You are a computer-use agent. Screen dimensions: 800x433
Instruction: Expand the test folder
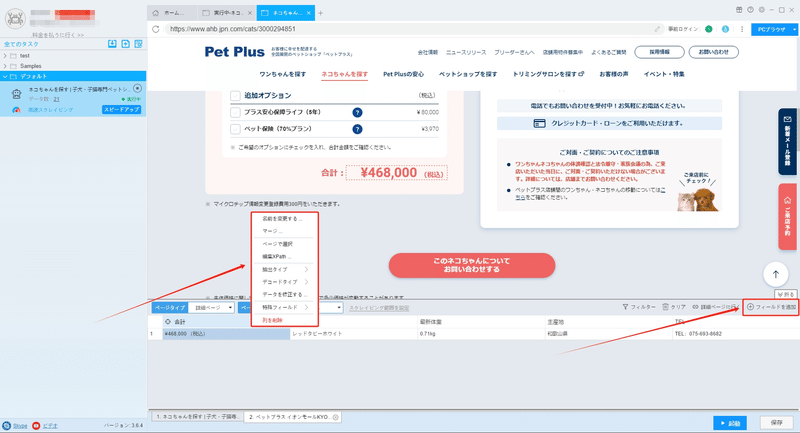(5, 56)
